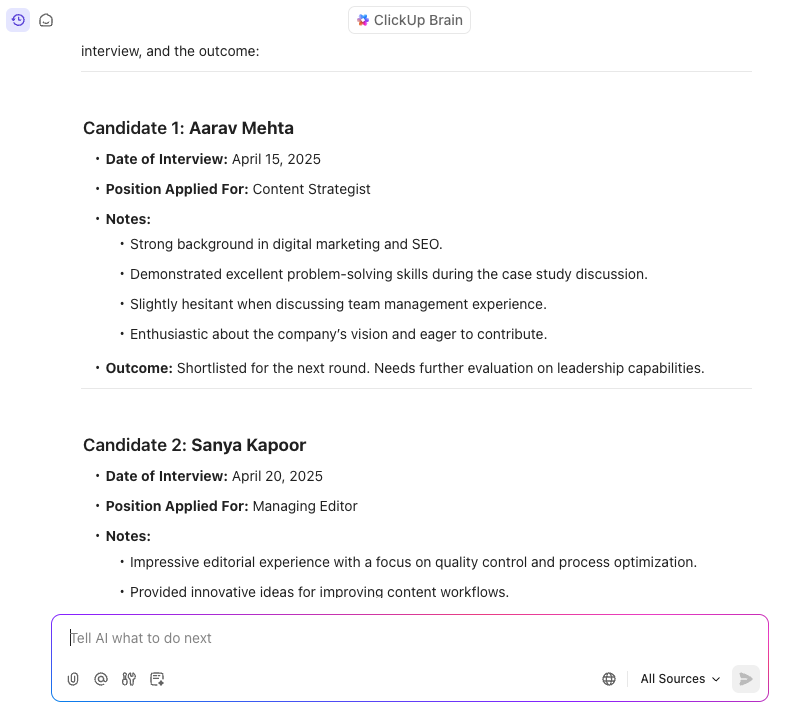Click the new chat bubble icon
The height and width of the screenshot is (715, 789).
(46, 20)
